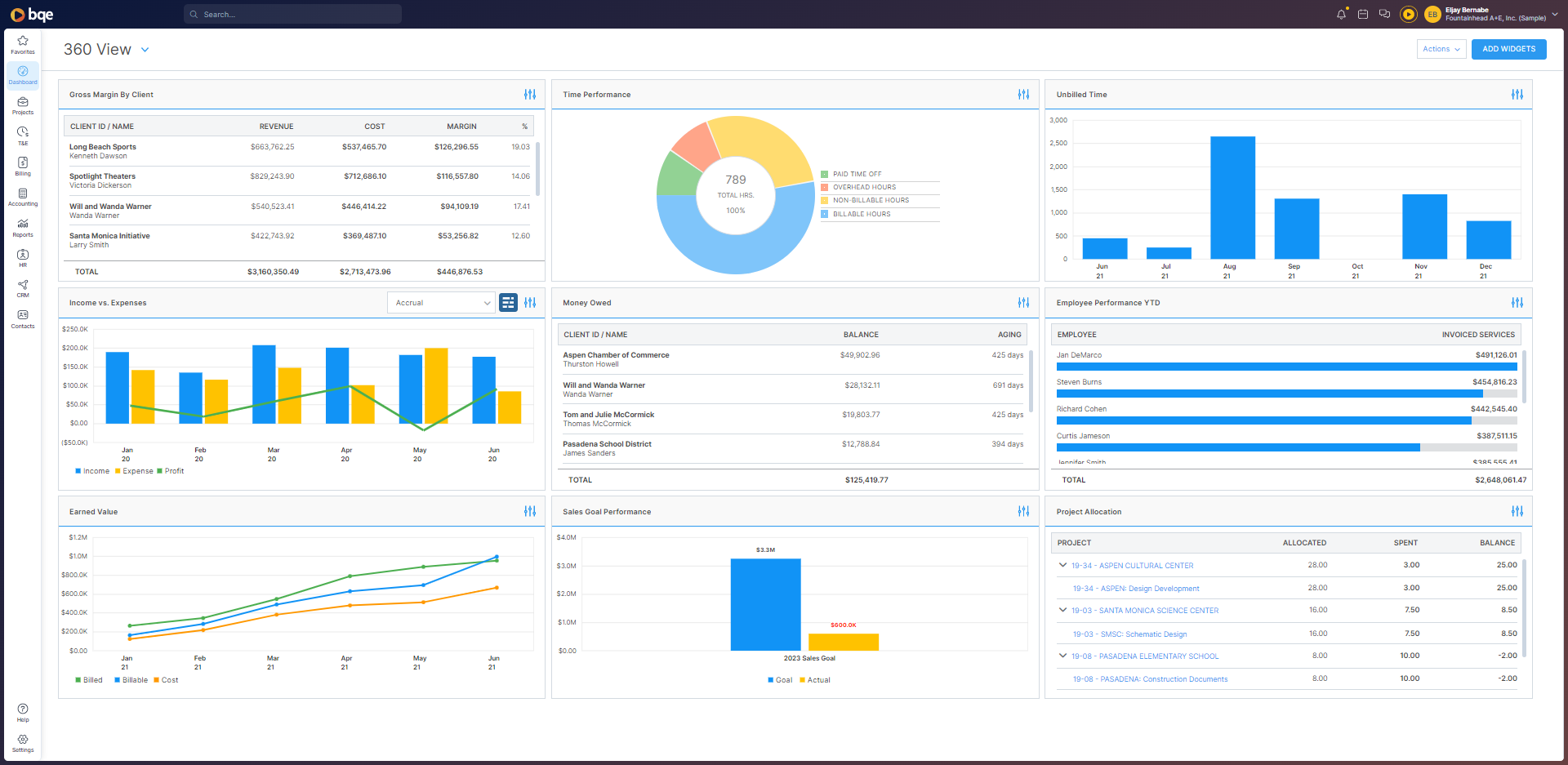The width and height of the screenshot is (1568, 765).
Task: Open the 360 View dropdown
Action: click(x=145, y=49)
